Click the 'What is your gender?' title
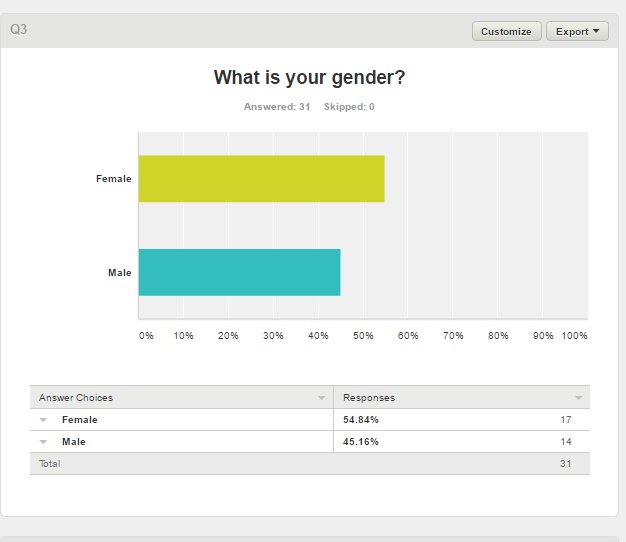The image size is (626, 542). tap(309, 78)
